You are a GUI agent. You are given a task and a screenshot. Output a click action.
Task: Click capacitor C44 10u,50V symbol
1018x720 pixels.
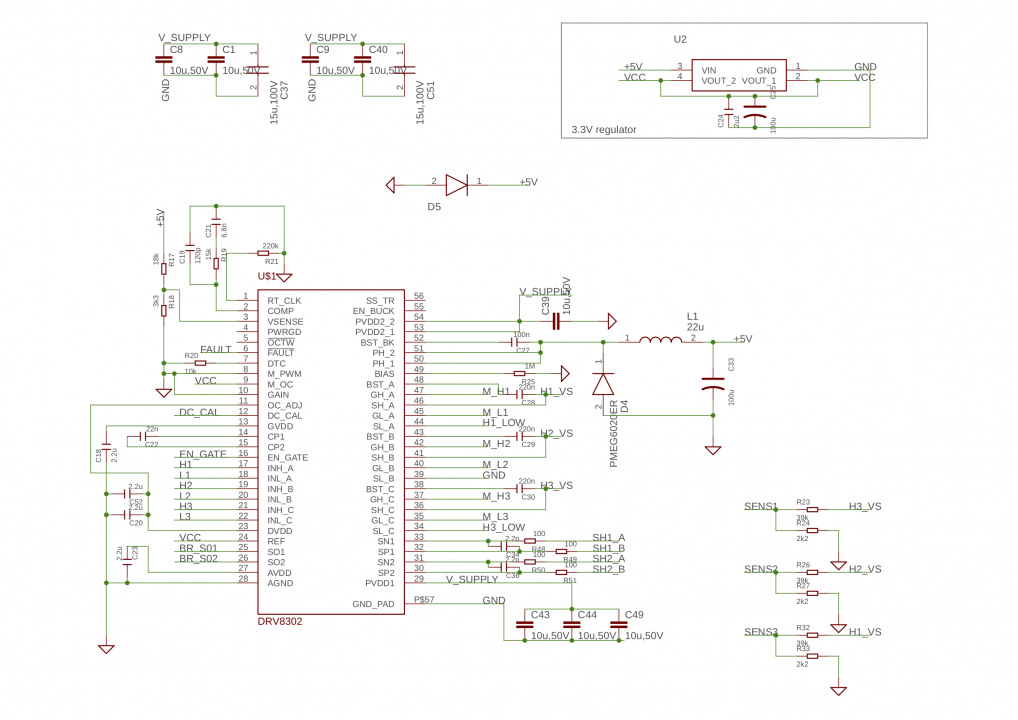tap(571, 625)
